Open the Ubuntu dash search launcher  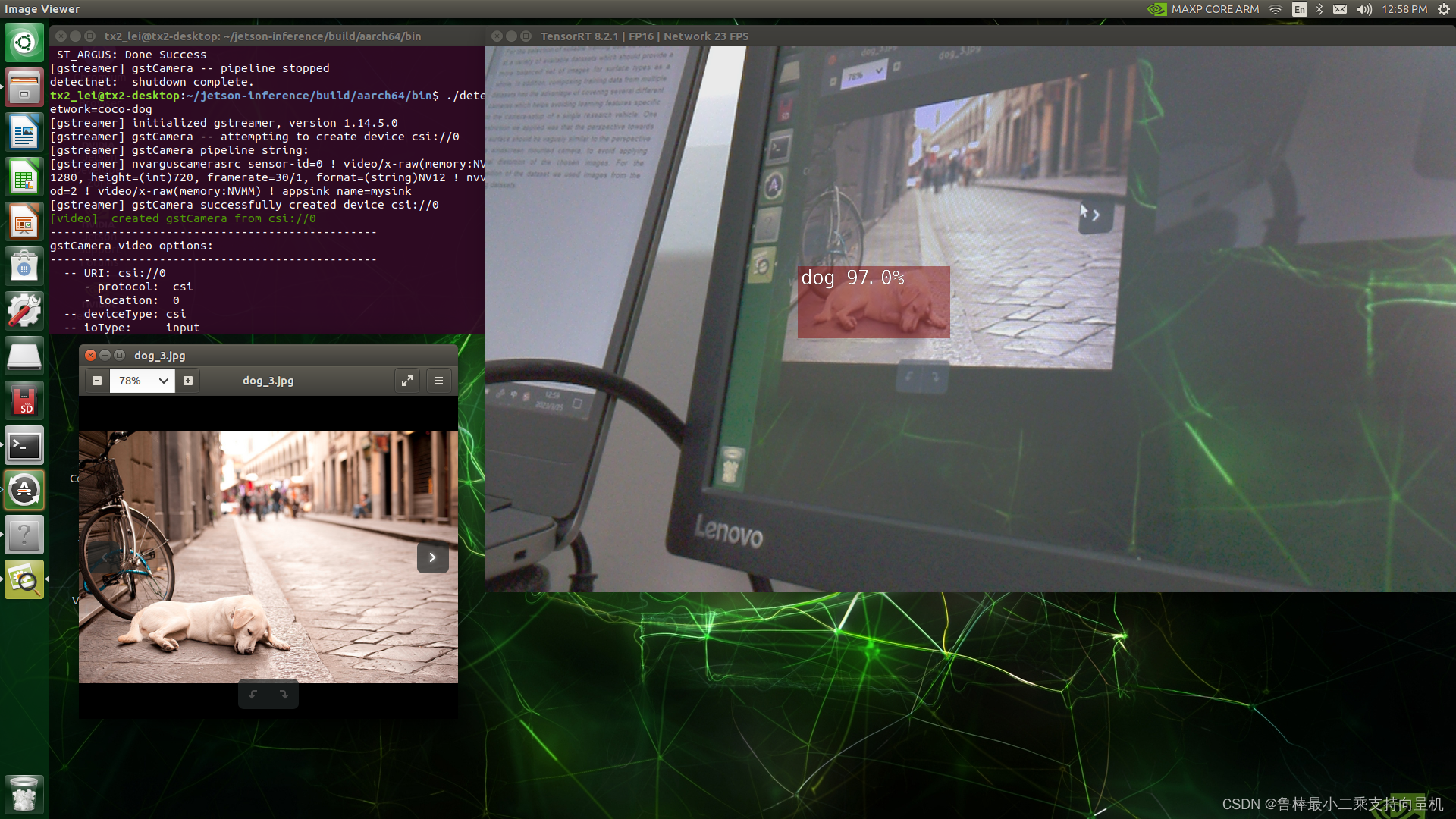coord(24,42)
